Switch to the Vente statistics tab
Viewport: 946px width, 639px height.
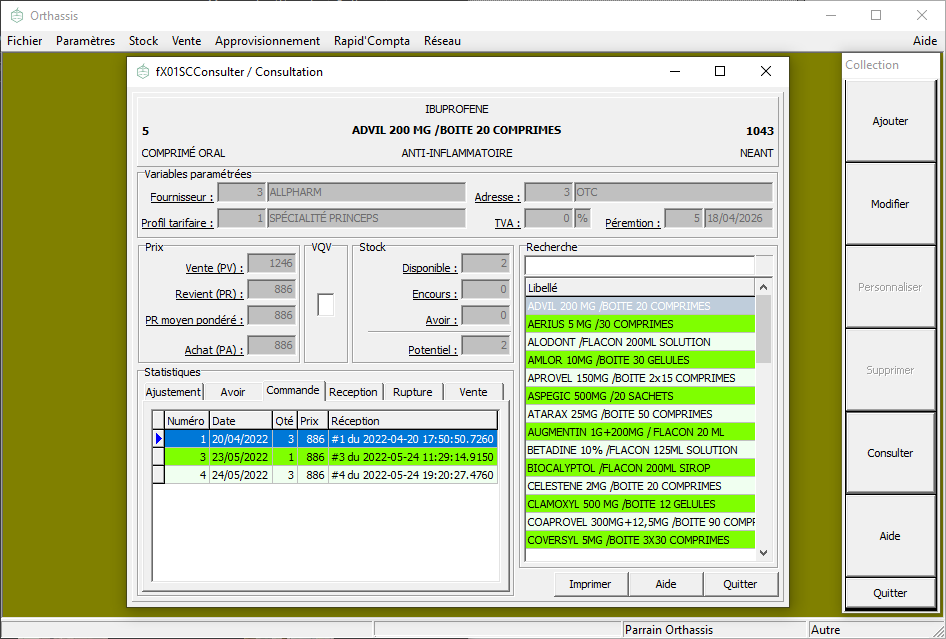[473, 392]
